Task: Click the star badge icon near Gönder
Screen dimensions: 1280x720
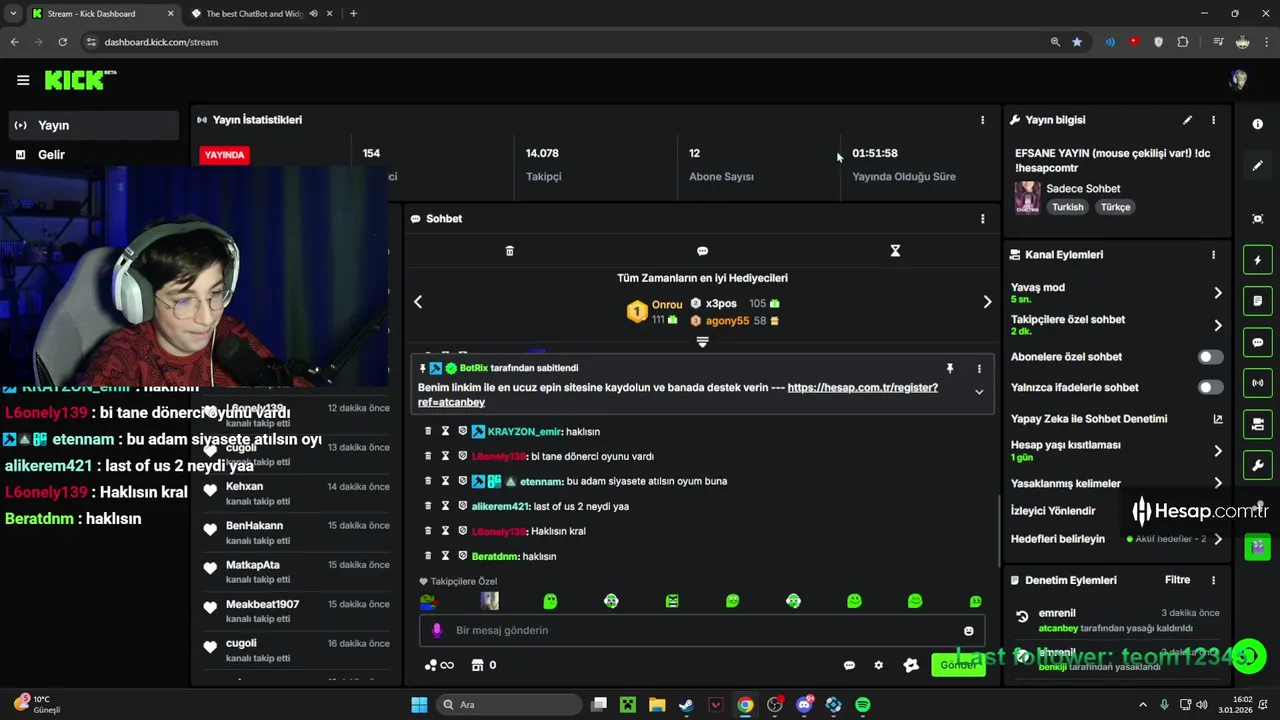Action: coord(911,665)
